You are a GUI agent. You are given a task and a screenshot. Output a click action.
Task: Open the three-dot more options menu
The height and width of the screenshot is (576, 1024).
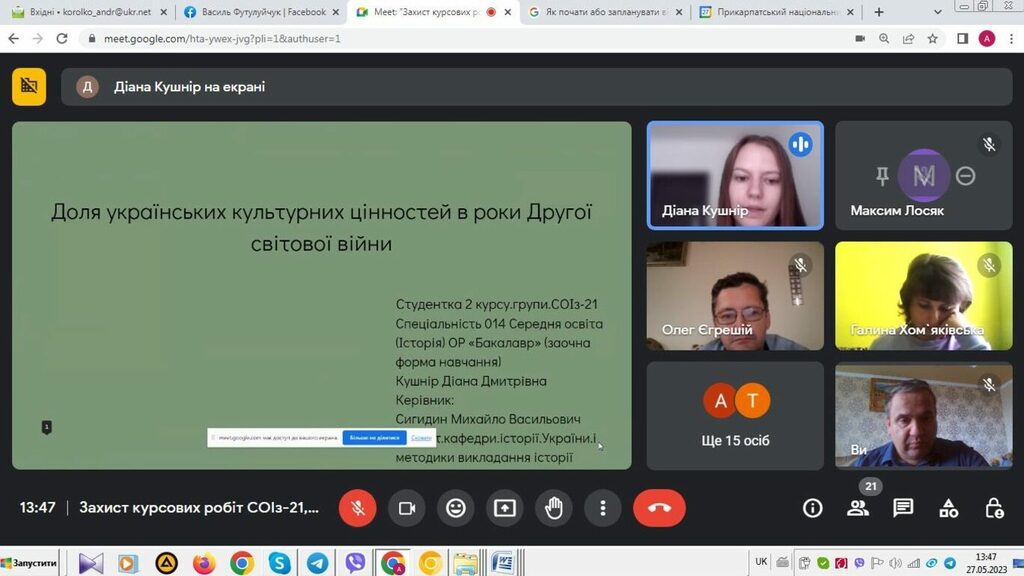(603, 508)
